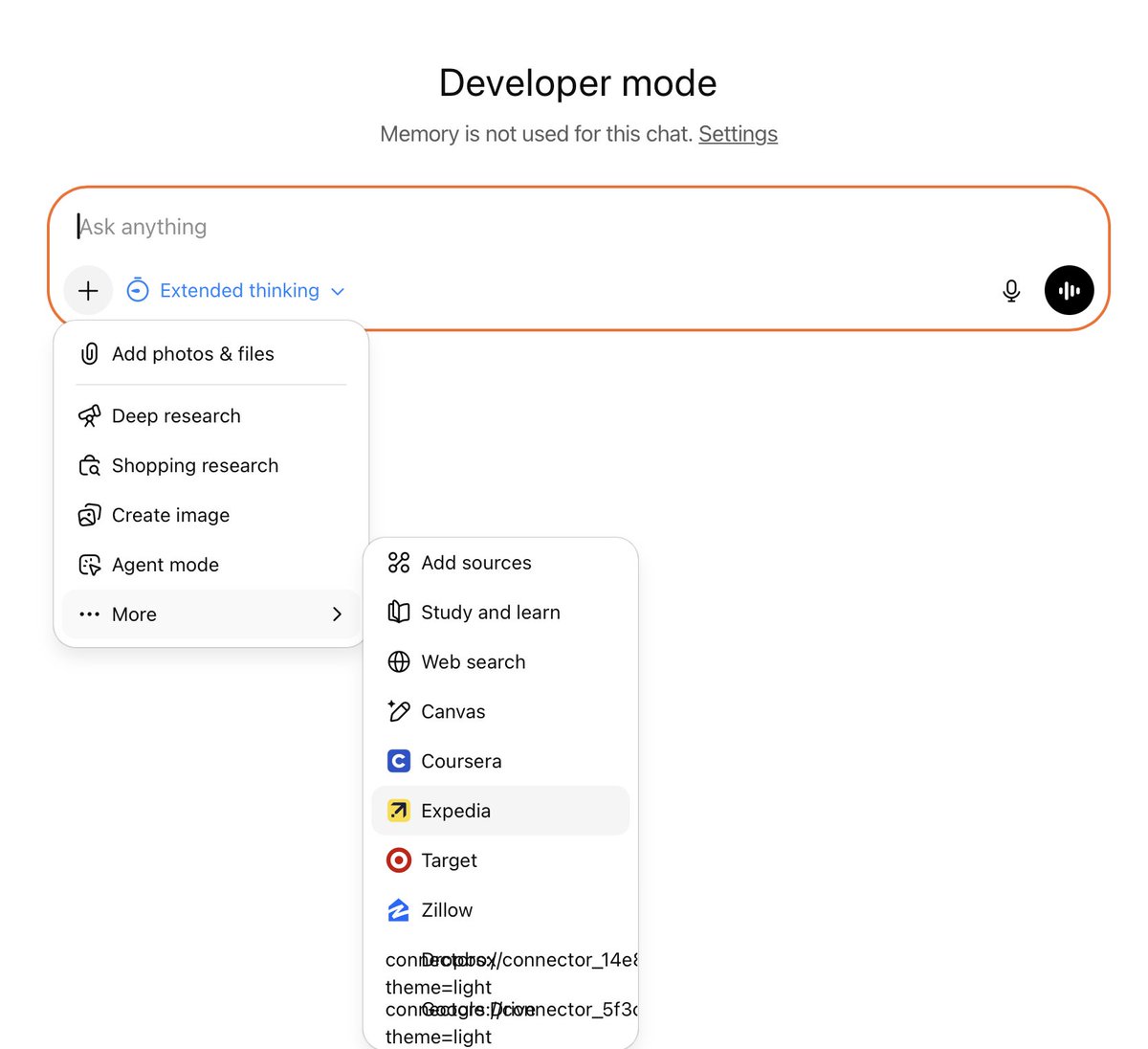Open the Extended thinking dropdown chevron
Screen dimensions: 1148x1049
point(337,291)
